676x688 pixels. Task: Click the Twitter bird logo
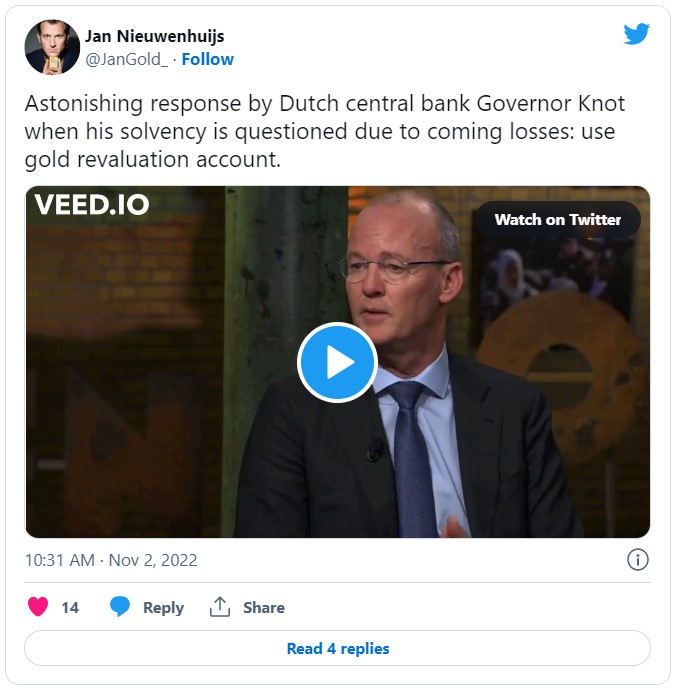pyautogui.click(x=636, y=33)
